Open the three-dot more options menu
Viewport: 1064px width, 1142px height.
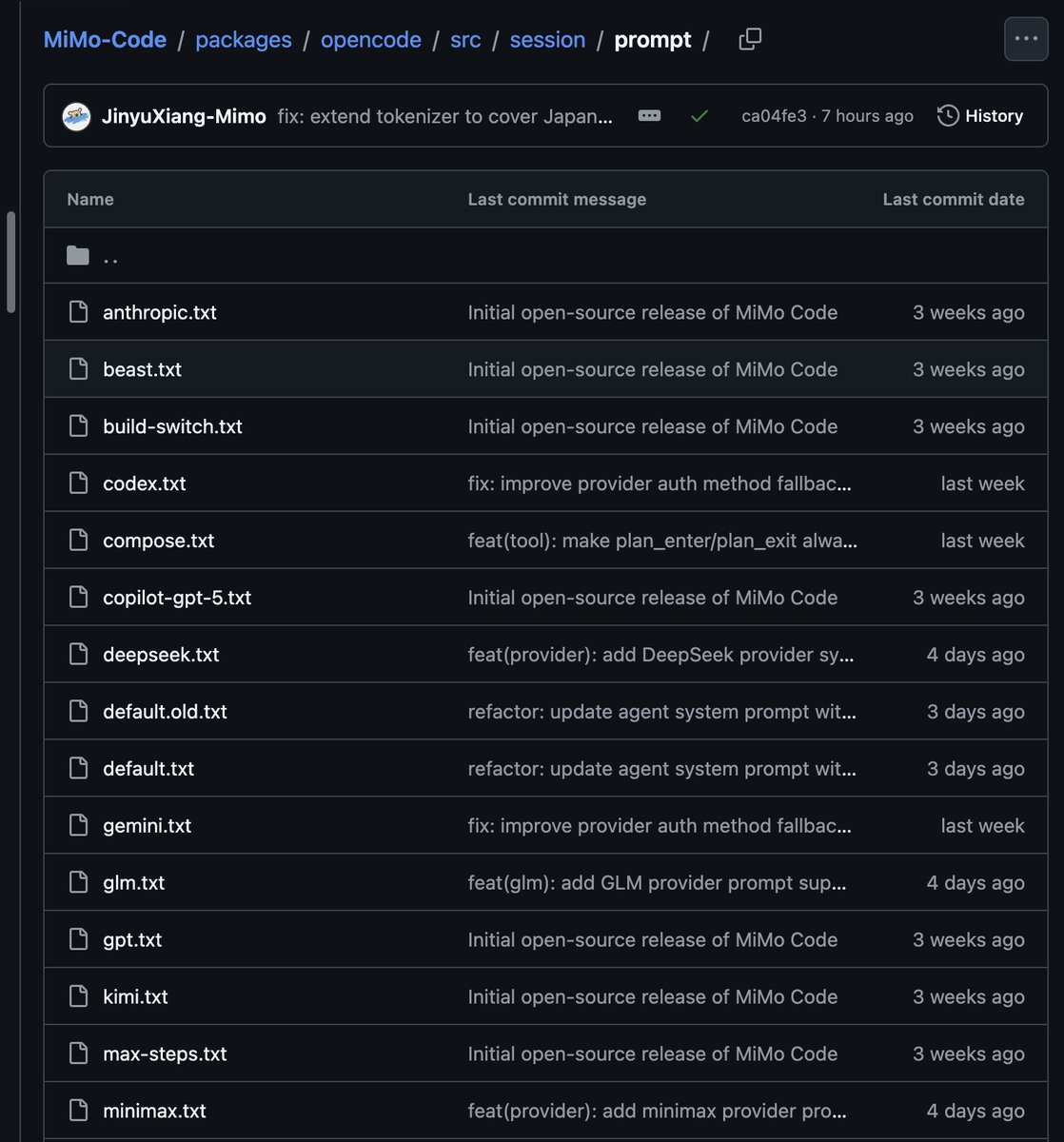[x=1026, y=39]
